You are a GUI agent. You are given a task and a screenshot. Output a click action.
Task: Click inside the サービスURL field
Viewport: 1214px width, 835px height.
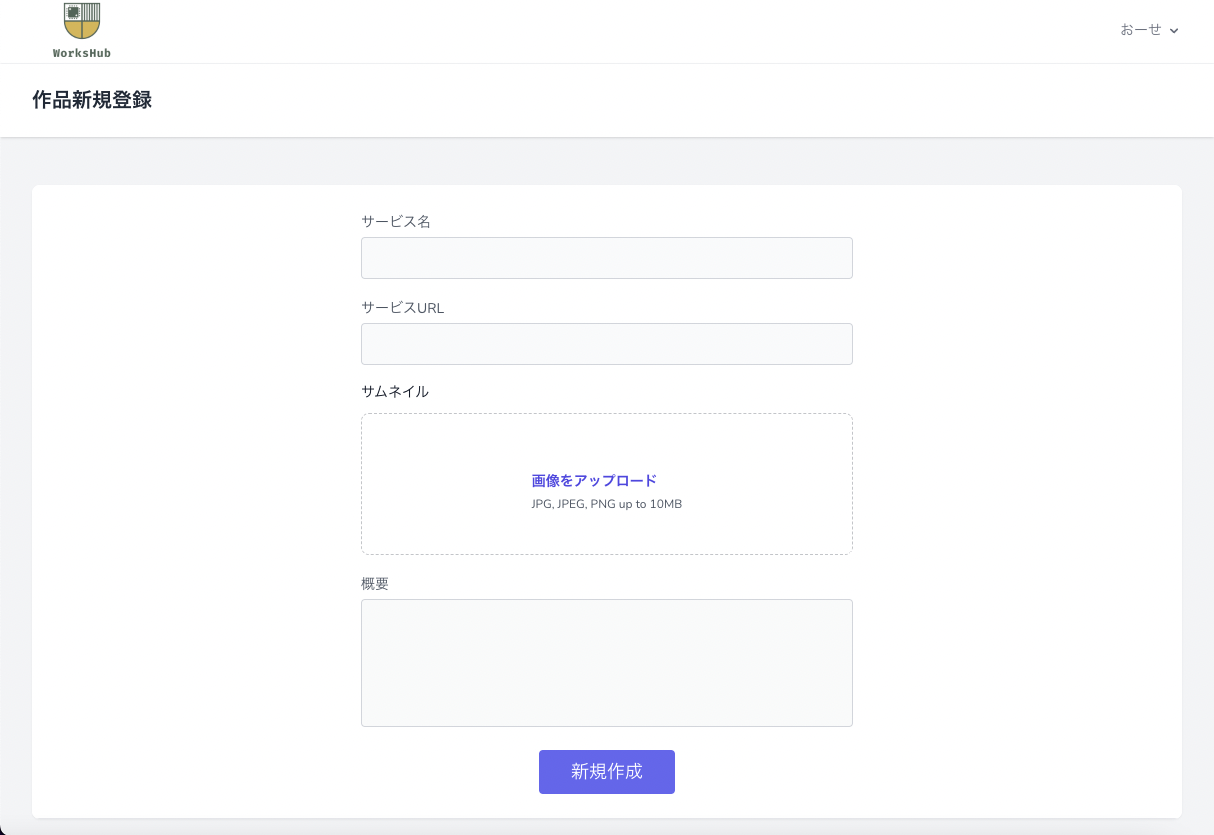pyautogui.click(x=606, y=343)
